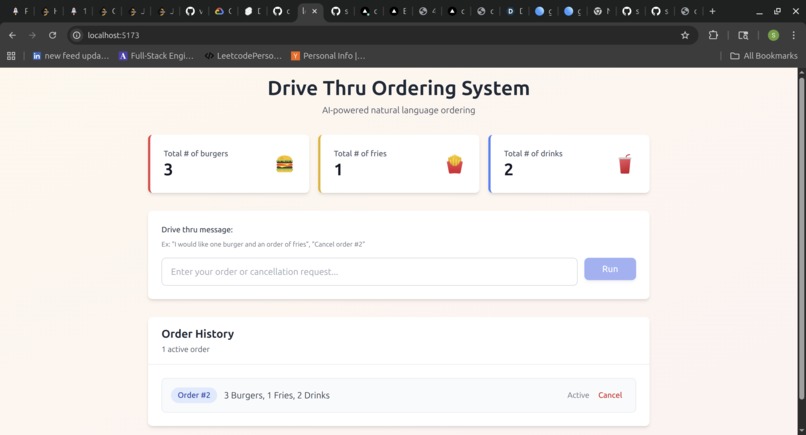This screenshot has height=435, width=806.
Task: Click the fries emoji icon
Action: pyautogui.click(x=454, y=164)
